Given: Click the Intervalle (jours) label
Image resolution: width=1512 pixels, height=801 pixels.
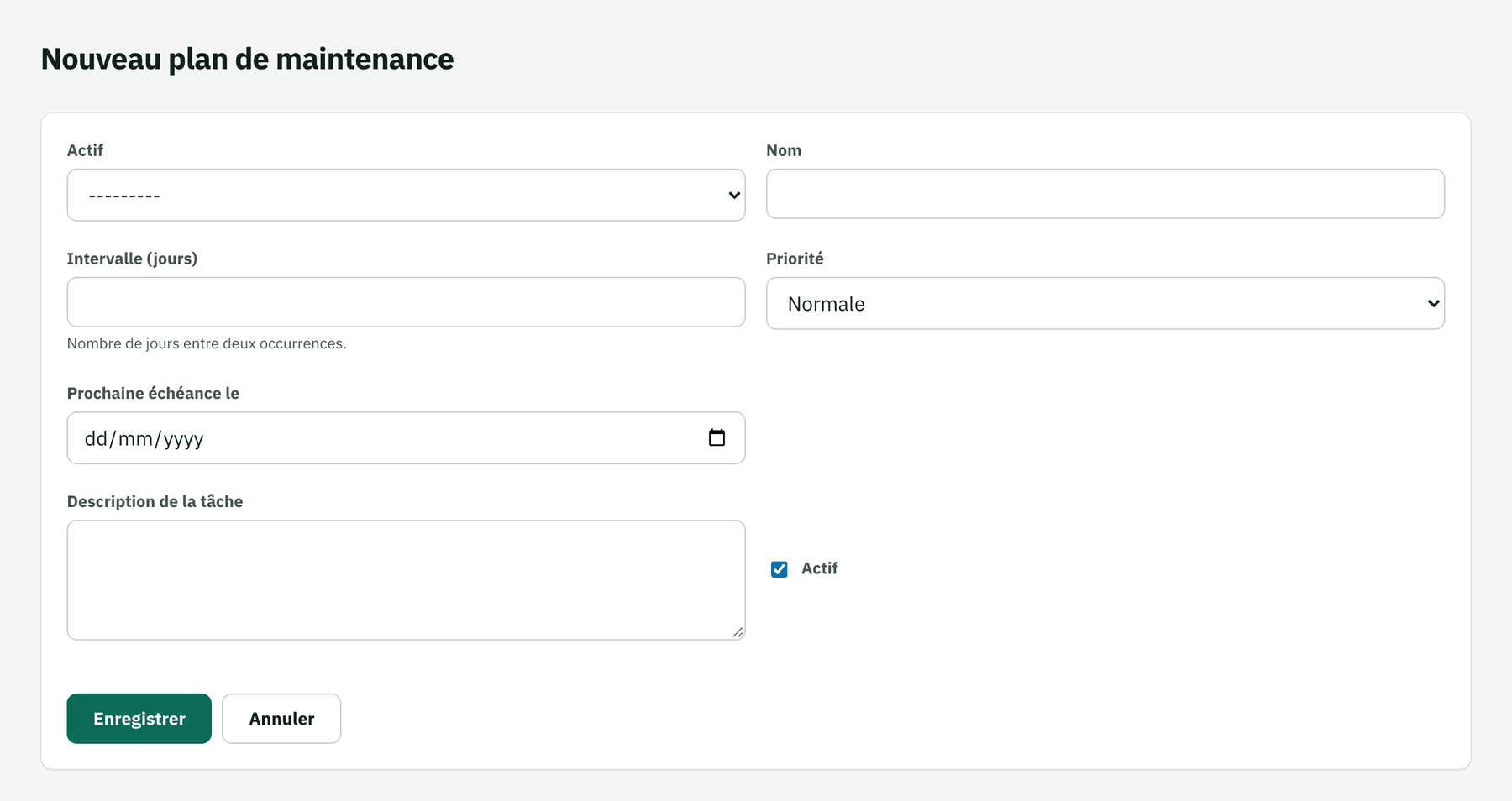Looking at the screenshot, I should pyautogui.click(x=132, y=259).
